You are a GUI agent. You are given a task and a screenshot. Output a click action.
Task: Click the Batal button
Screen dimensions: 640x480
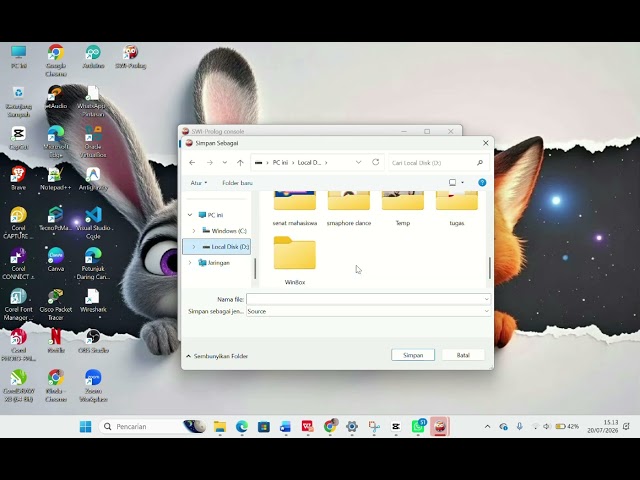pyautogui.click(x=463, y=355)
